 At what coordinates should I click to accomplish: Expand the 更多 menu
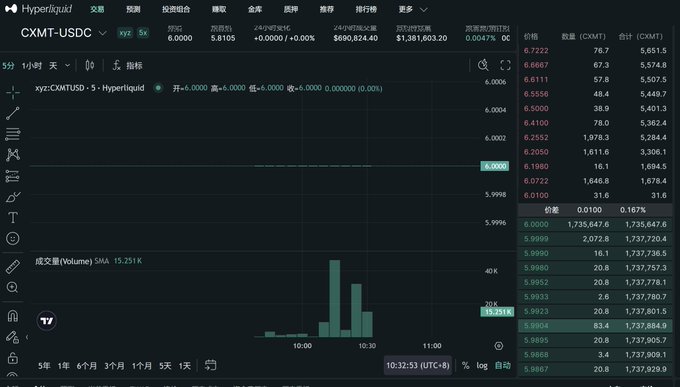pyautogui.click(x=412, y=9)
